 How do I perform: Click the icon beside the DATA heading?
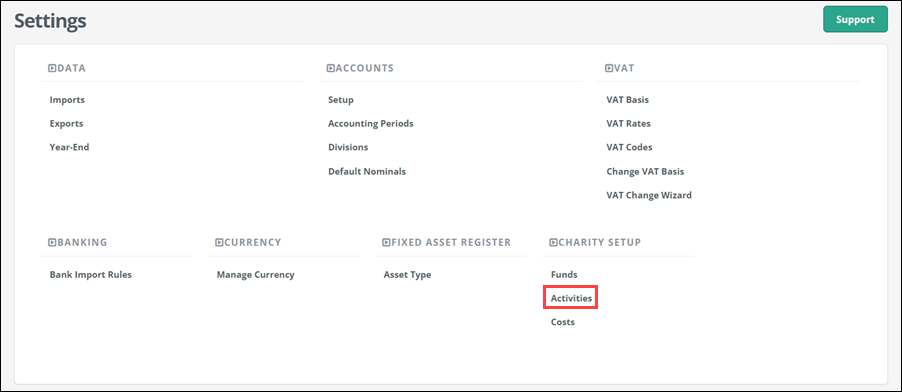[x=52, y=68]
